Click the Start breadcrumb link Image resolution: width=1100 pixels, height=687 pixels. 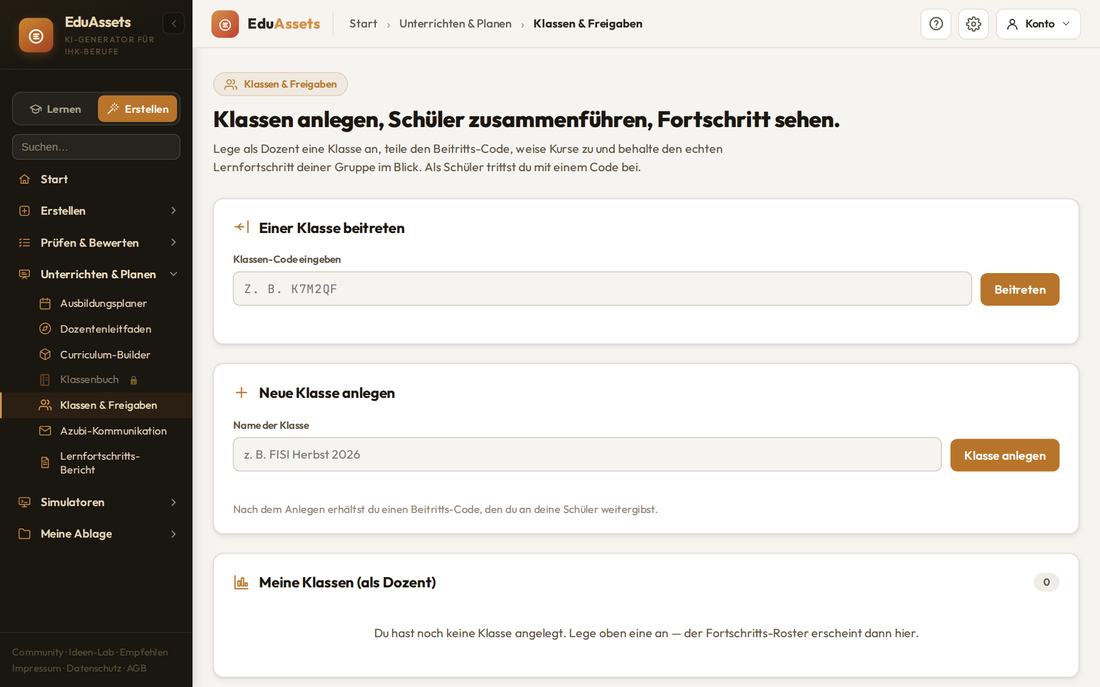[x=363, y=24]
